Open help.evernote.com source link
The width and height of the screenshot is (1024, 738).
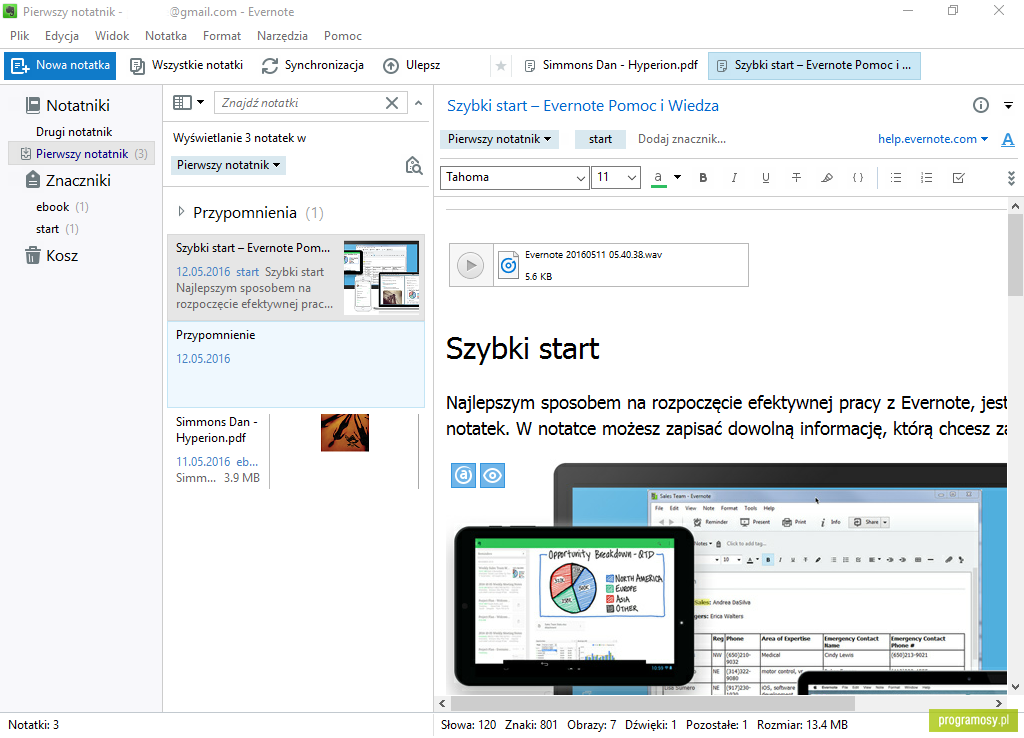pos(933,139)
